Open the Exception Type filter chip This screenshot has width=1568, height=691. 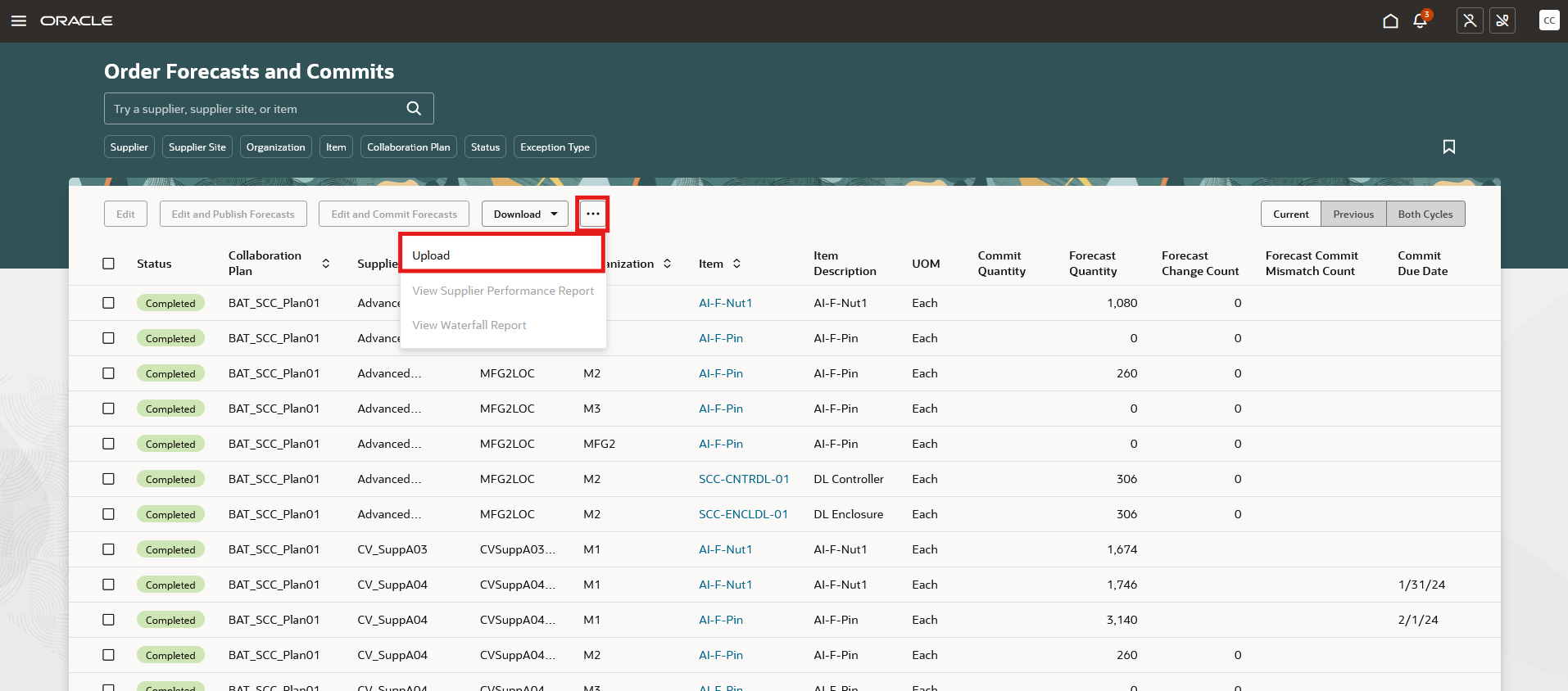point(555,147)
